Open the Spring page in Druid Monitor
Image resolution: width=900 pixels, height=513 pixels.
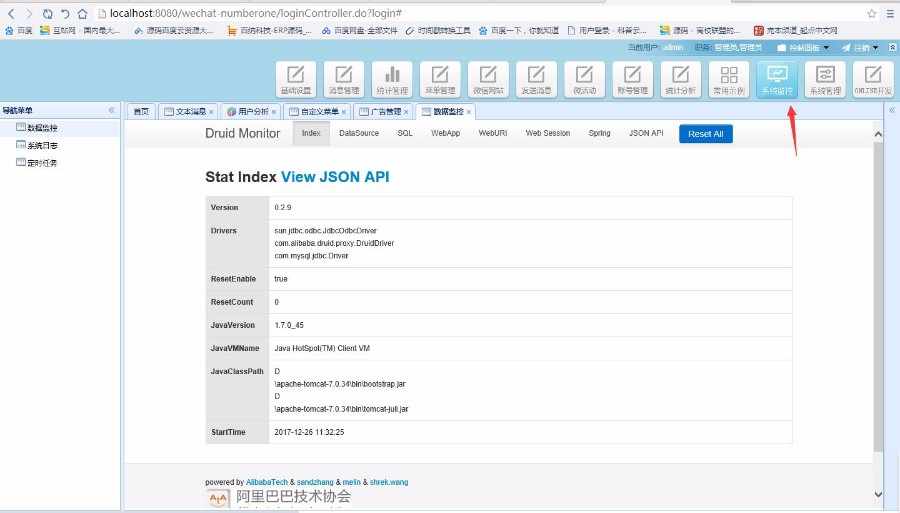point(599,133)
